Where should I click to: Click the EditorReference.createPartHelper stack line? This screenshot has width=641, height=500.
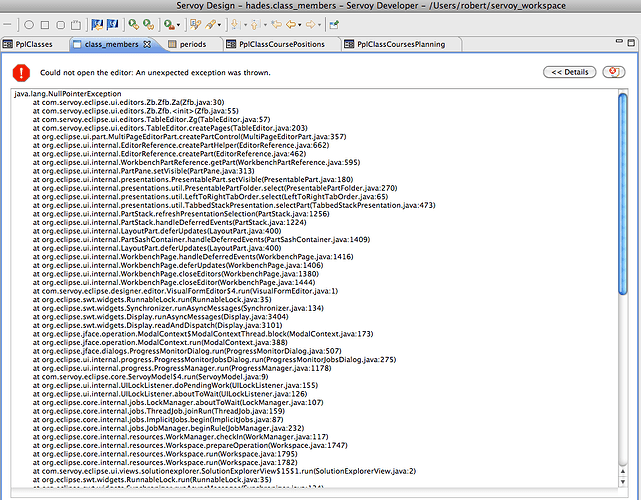[x=181, y=145]
